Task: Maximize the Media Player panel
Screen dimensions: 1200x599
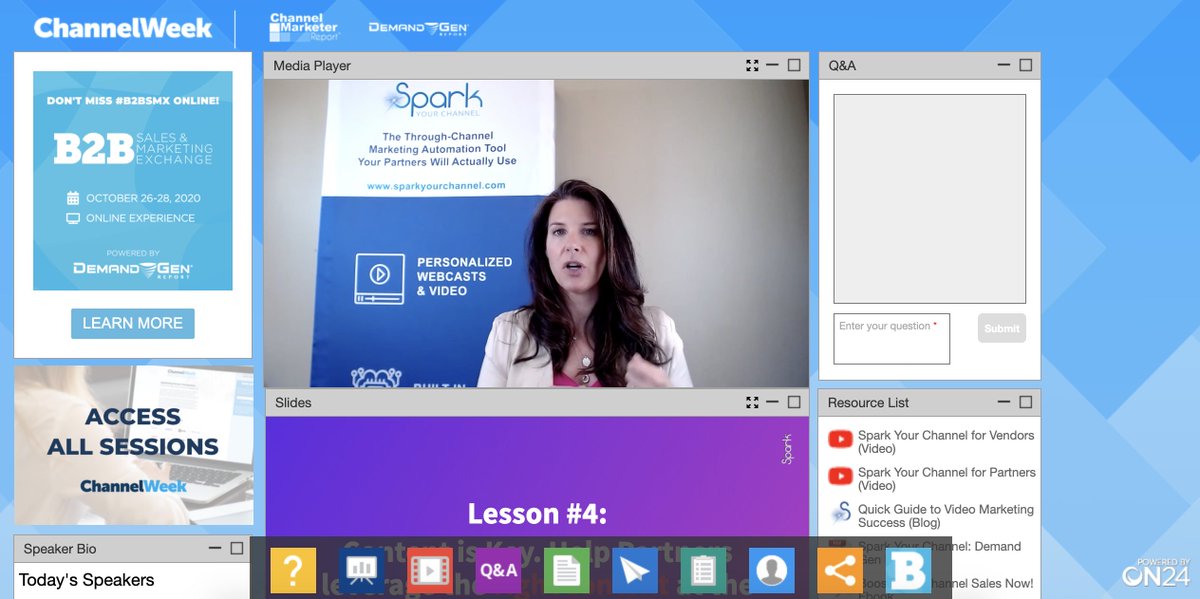Action: click(x=794, y=66)
